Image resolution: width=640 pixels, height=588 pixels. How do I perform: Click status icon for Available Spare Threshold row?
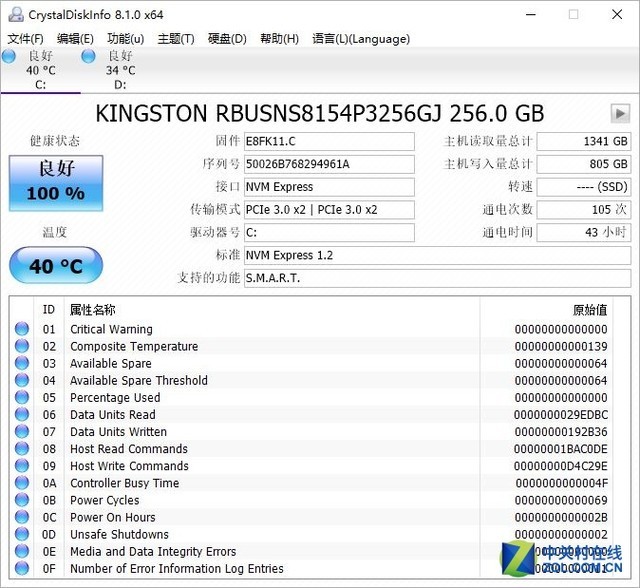[22, 380]
